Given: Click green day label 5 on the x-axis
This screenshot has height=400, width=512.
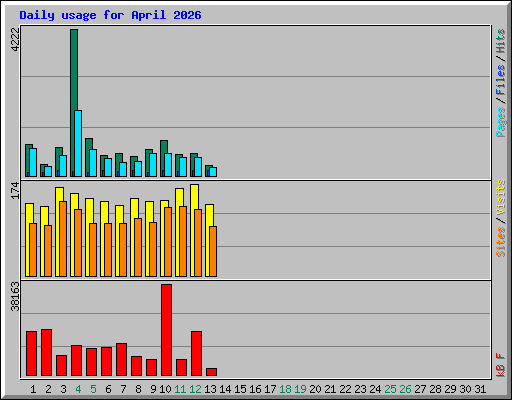Looking at the screenshot, I should (93, 389).
